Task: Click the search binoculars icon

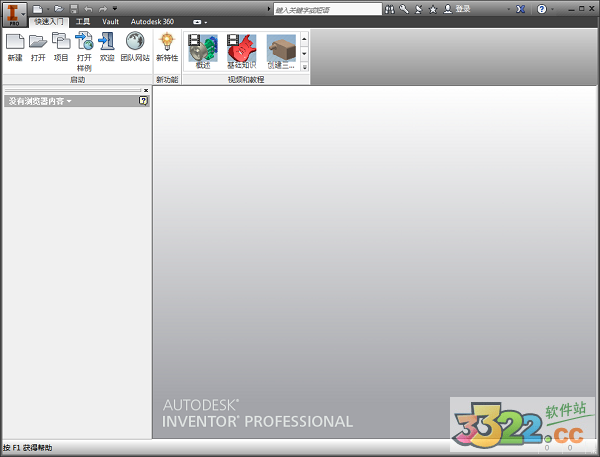Action: [389, 8]
